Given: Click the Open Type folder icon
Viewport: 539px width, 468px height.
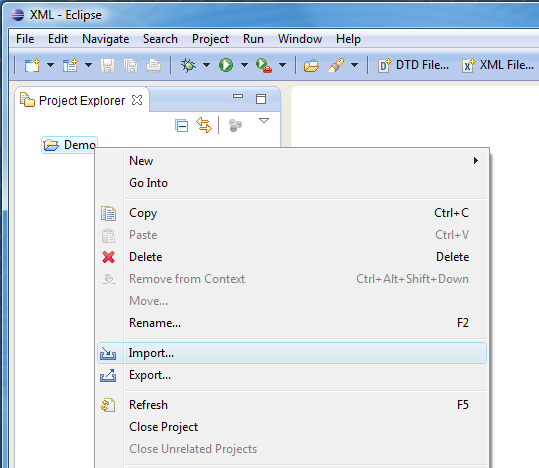Looking at the screenshot, I should pyautogui.click(x=311, y=65).
